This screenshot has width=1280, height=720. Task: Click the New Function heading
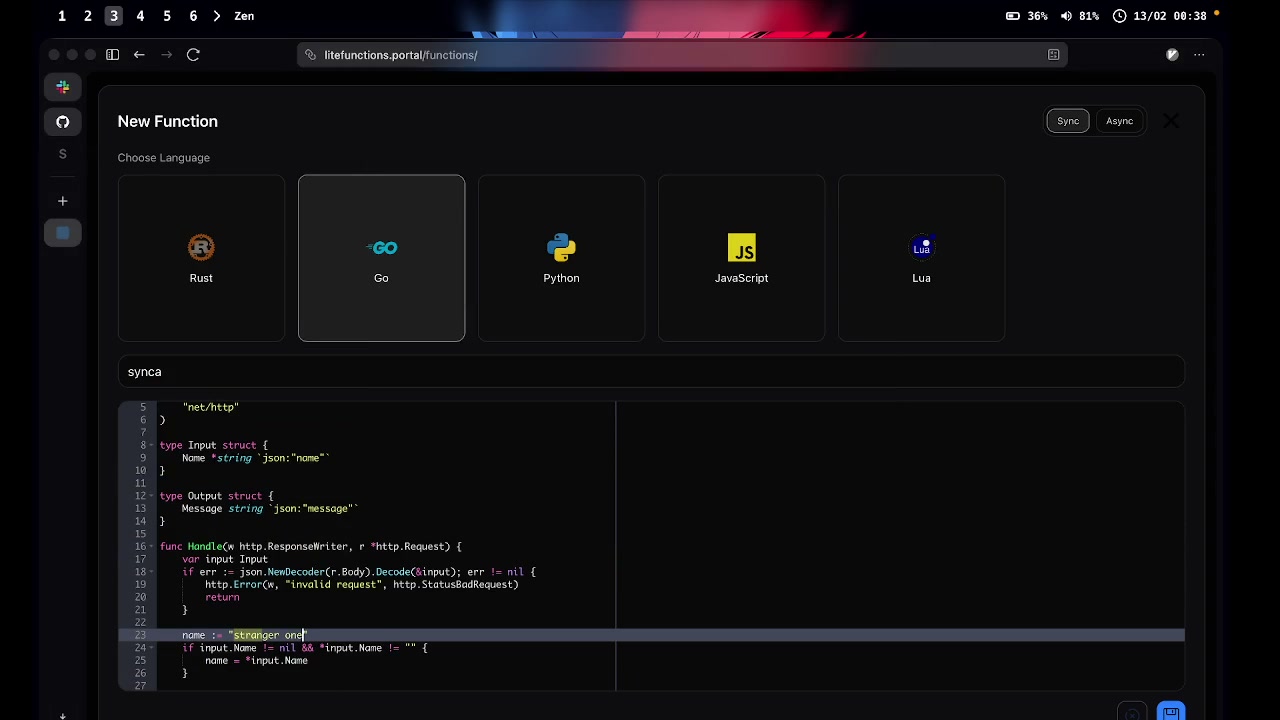click(x=167, y=121)
